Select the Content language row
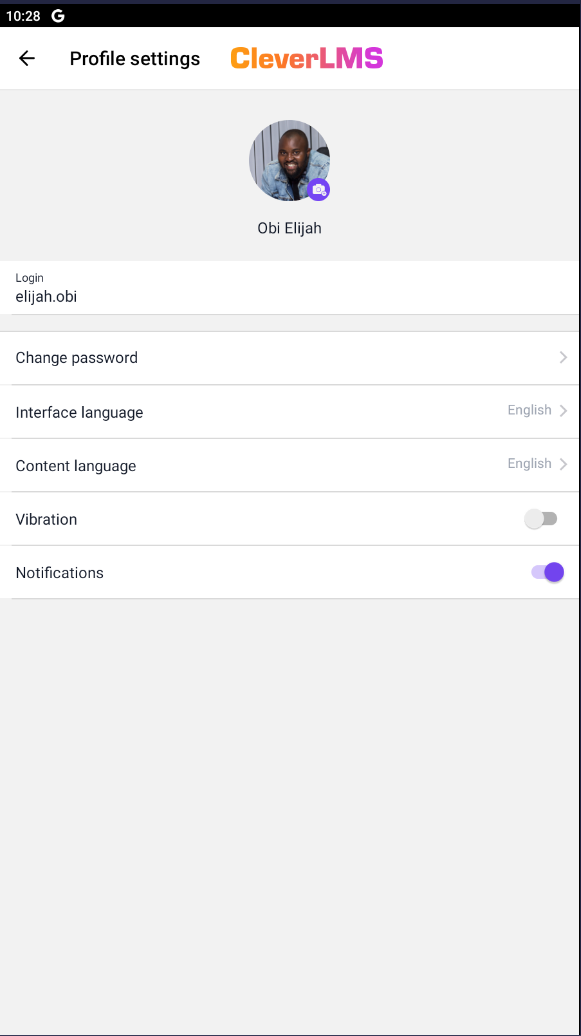 click(x=290, y=465)
